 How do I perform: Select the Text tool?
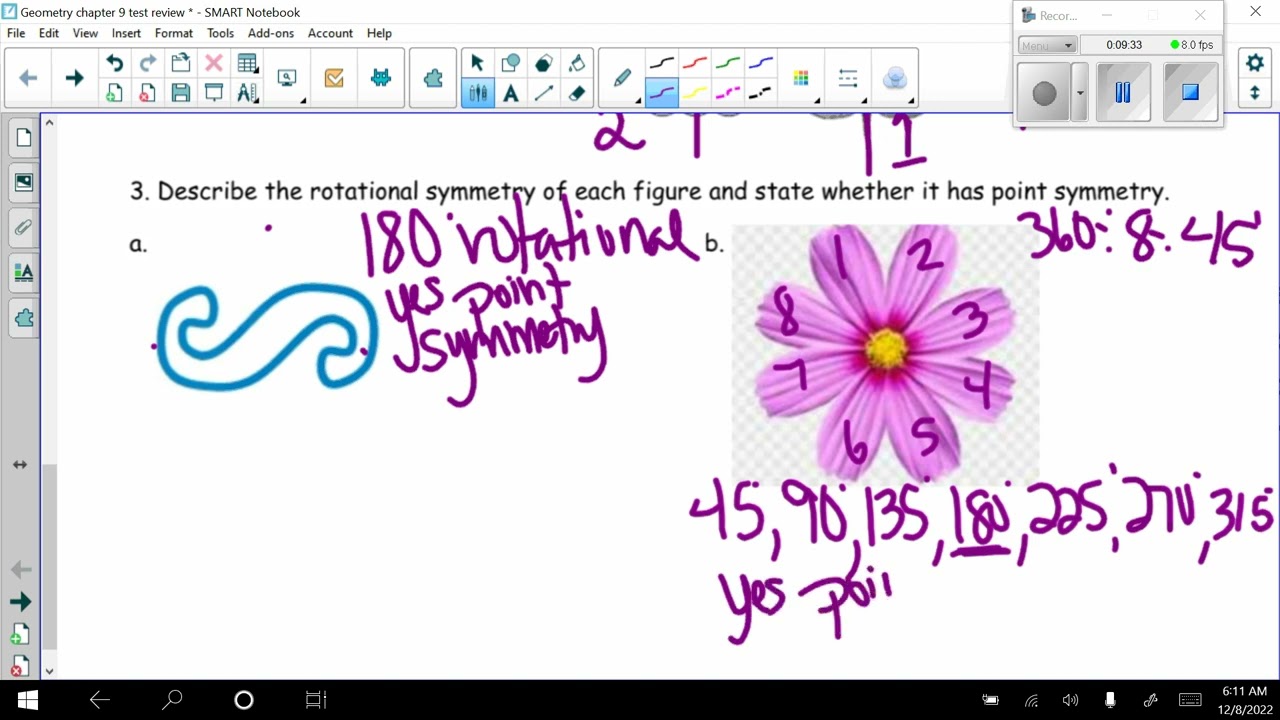[510, 93]
